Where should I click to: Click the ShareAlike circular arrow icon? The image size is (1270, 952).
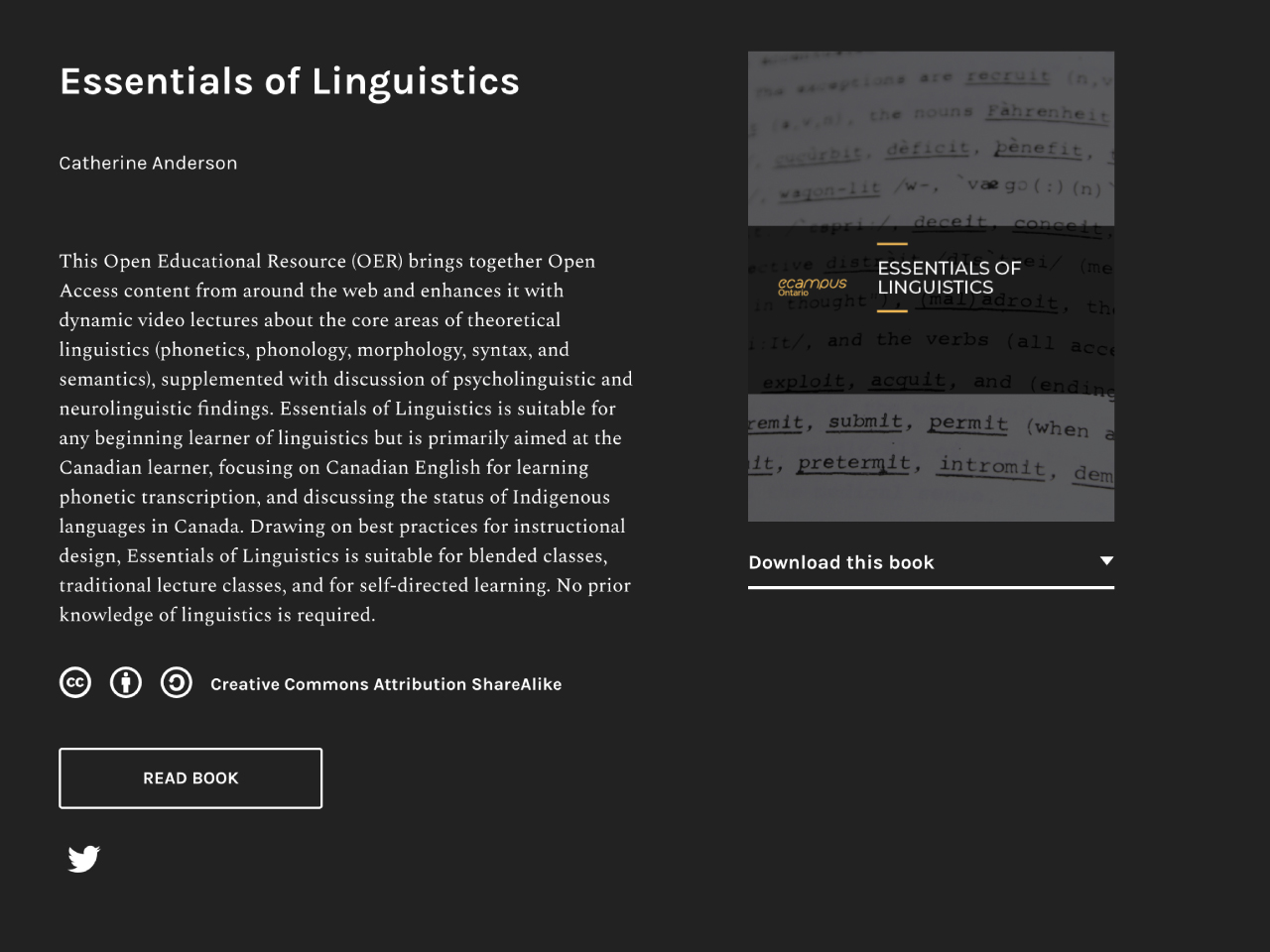(x=177, y=683)
